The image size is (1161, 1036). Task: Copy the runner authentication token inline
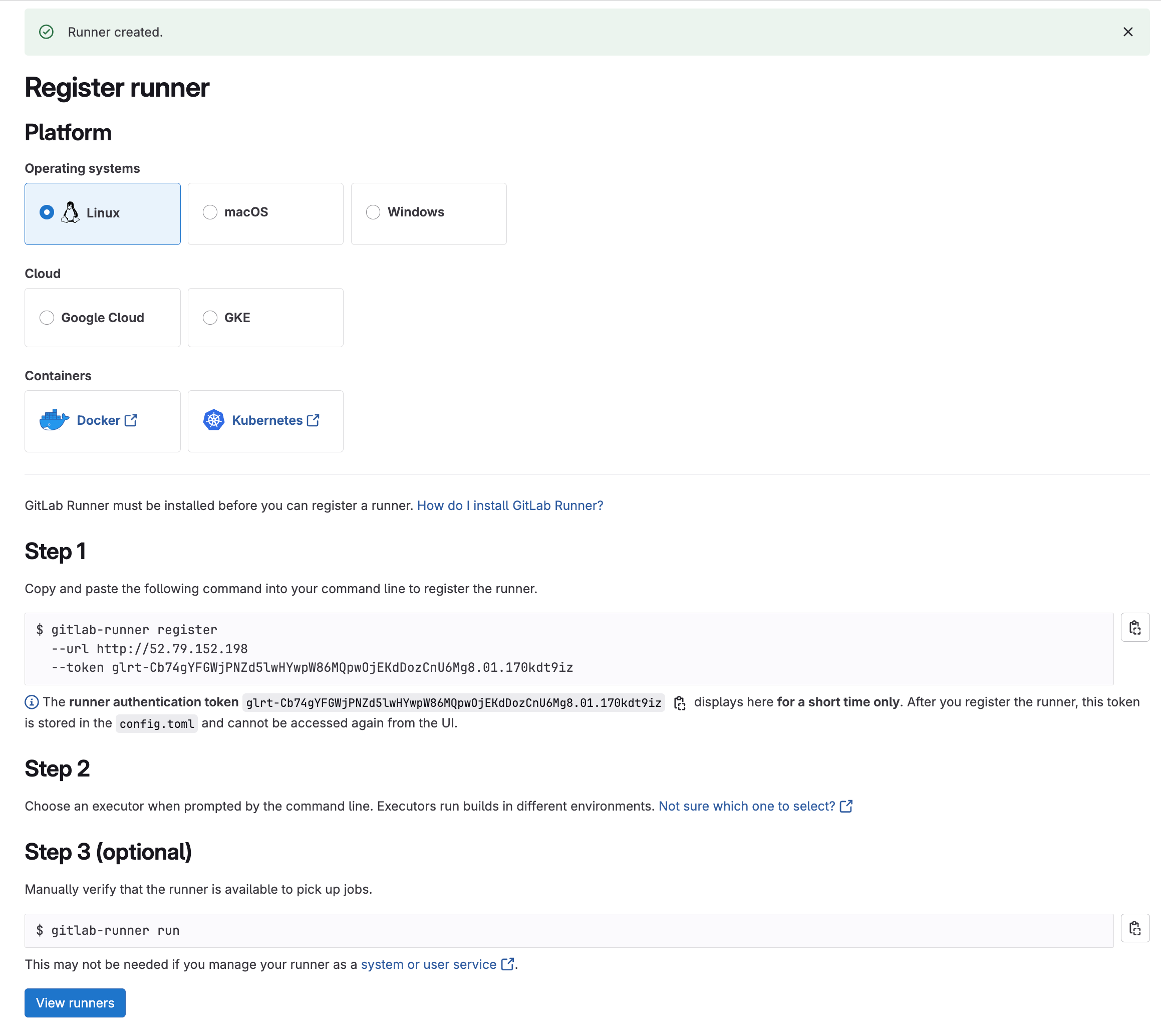click(680, 703)
